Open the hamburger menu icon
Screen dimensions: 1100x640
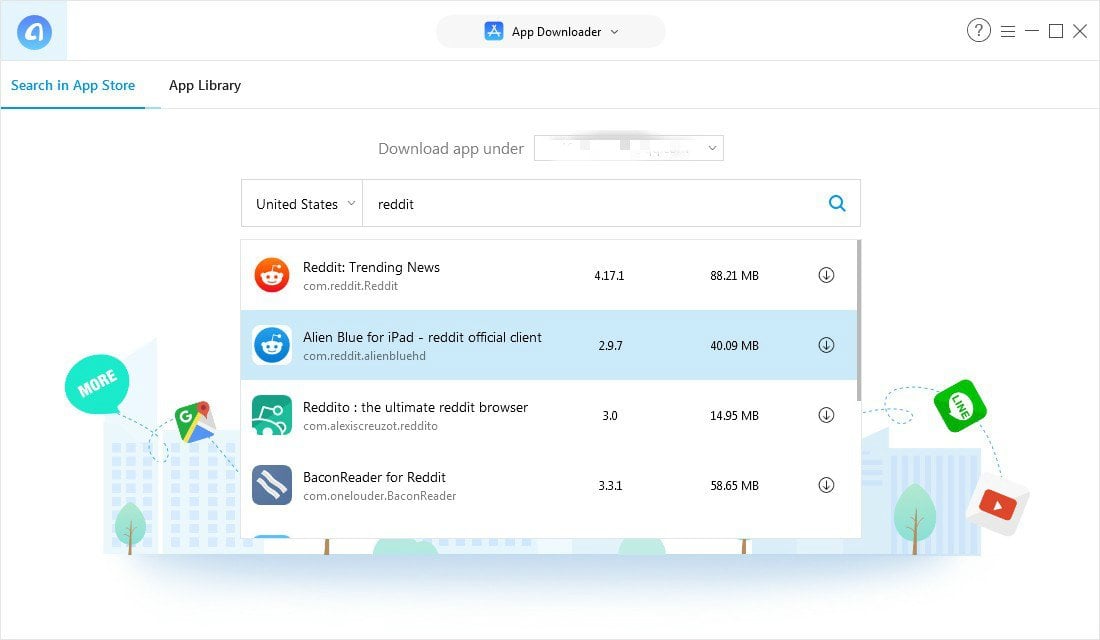1008,31
